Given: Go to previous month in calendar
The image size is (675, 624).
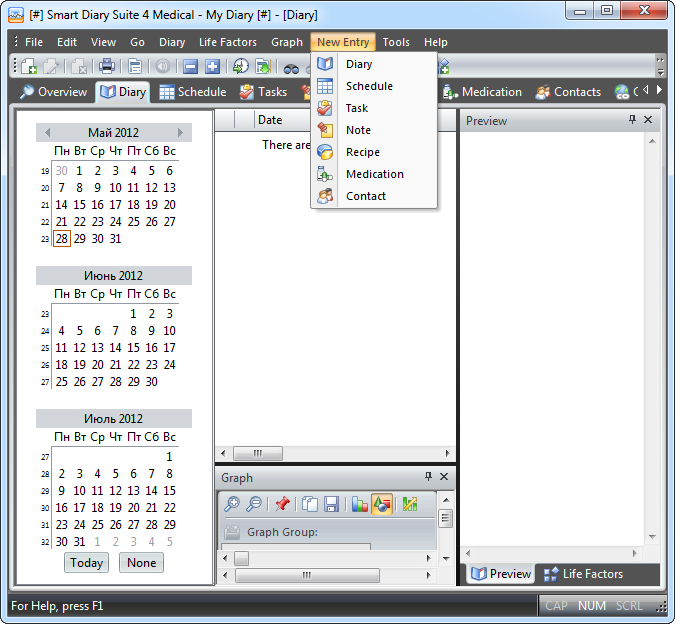Looking at the screenshot, I should pos(47,133).
